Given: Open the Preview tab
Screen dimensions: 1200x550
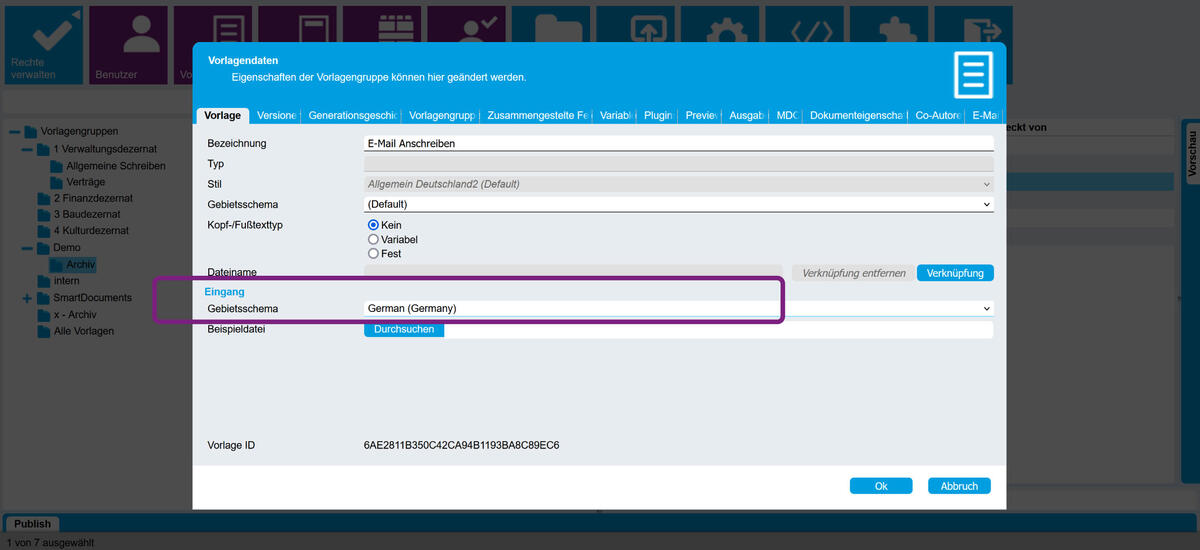Looking at the screenshot, I should click(702, 116).
